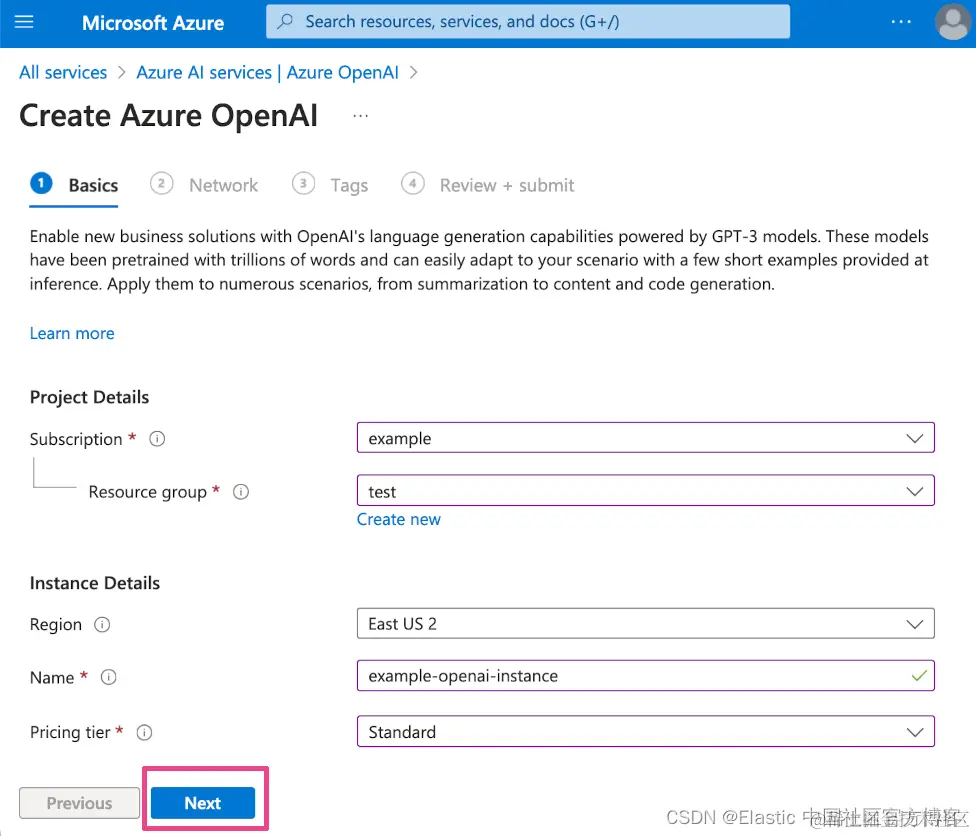Open the Review + submit tab
The width and height of the screenshot is (976, 836).
point(507,185)
